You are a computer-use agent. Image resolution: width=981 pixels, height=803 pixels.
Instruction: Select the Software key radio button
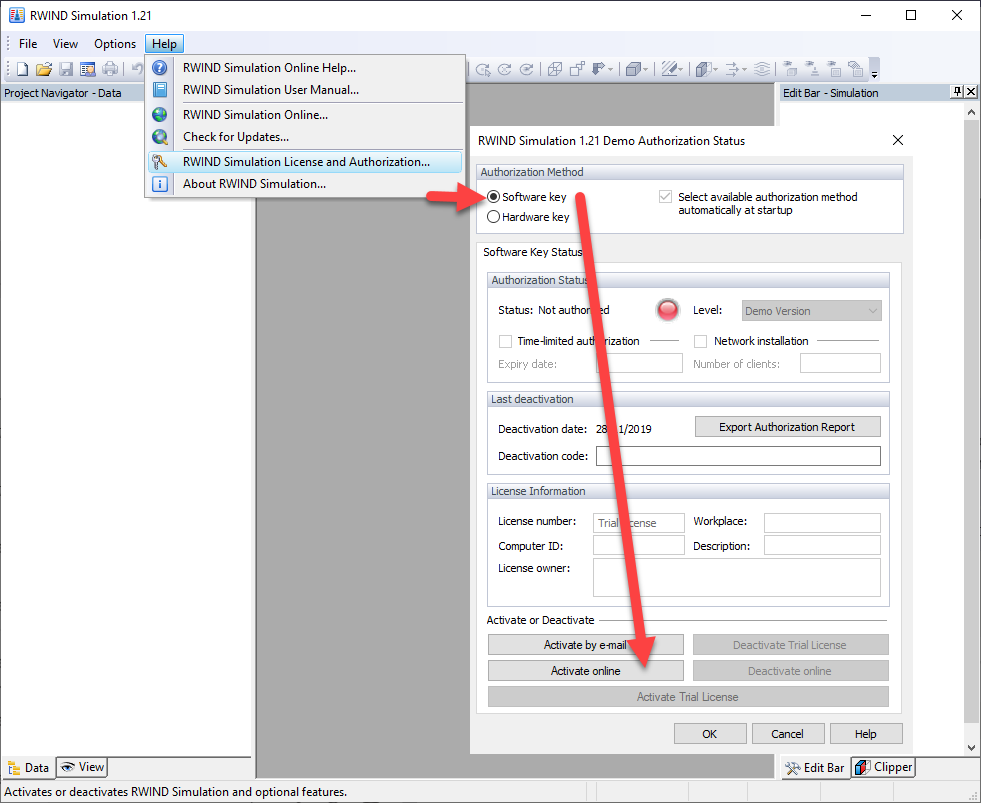(493, 197)
